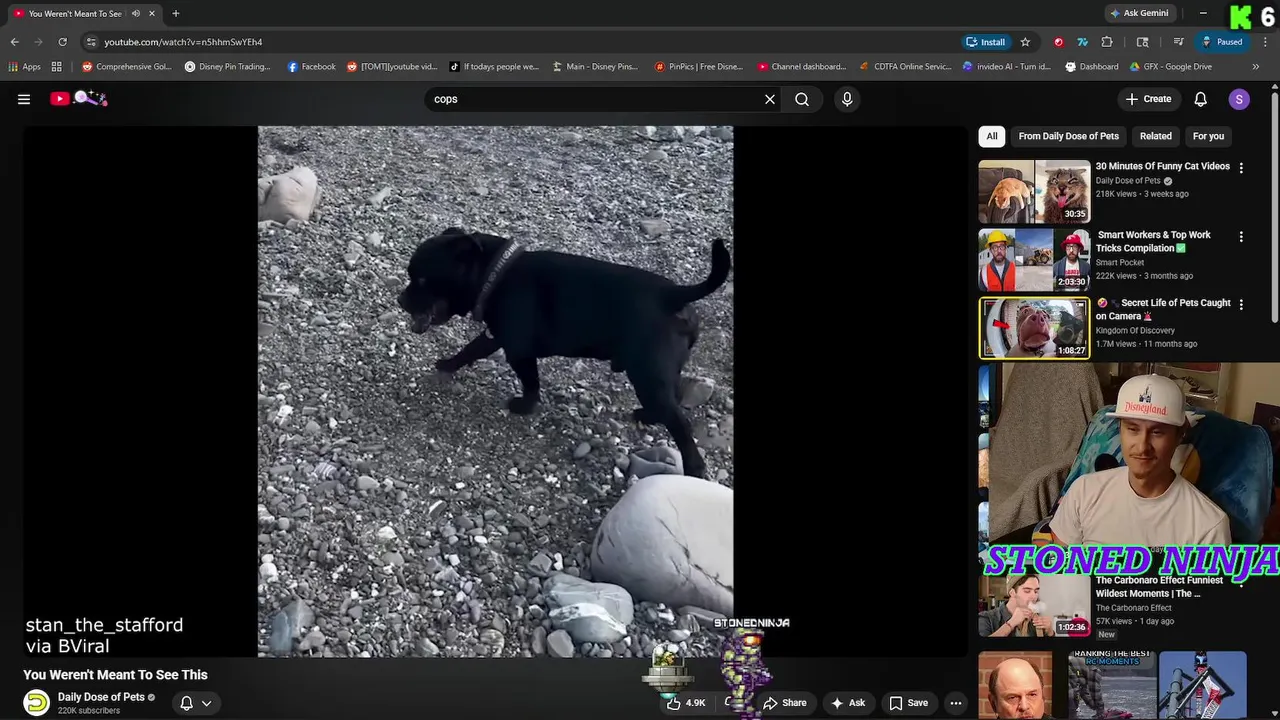Click the dog video player
This screenshot has width=1280, height=720.
pos(495,391)
